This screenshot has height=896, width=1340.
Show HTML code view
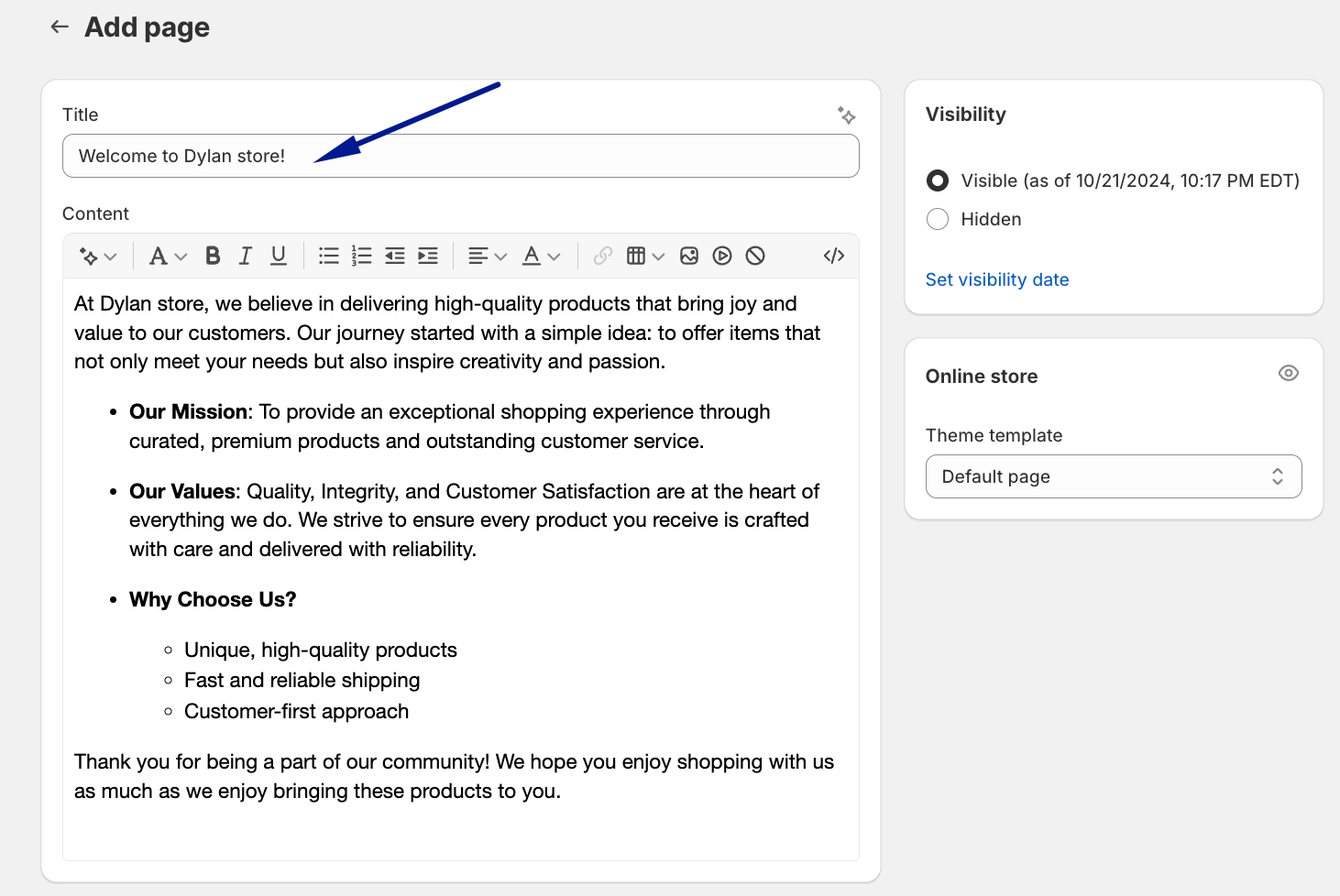(834, 257)
